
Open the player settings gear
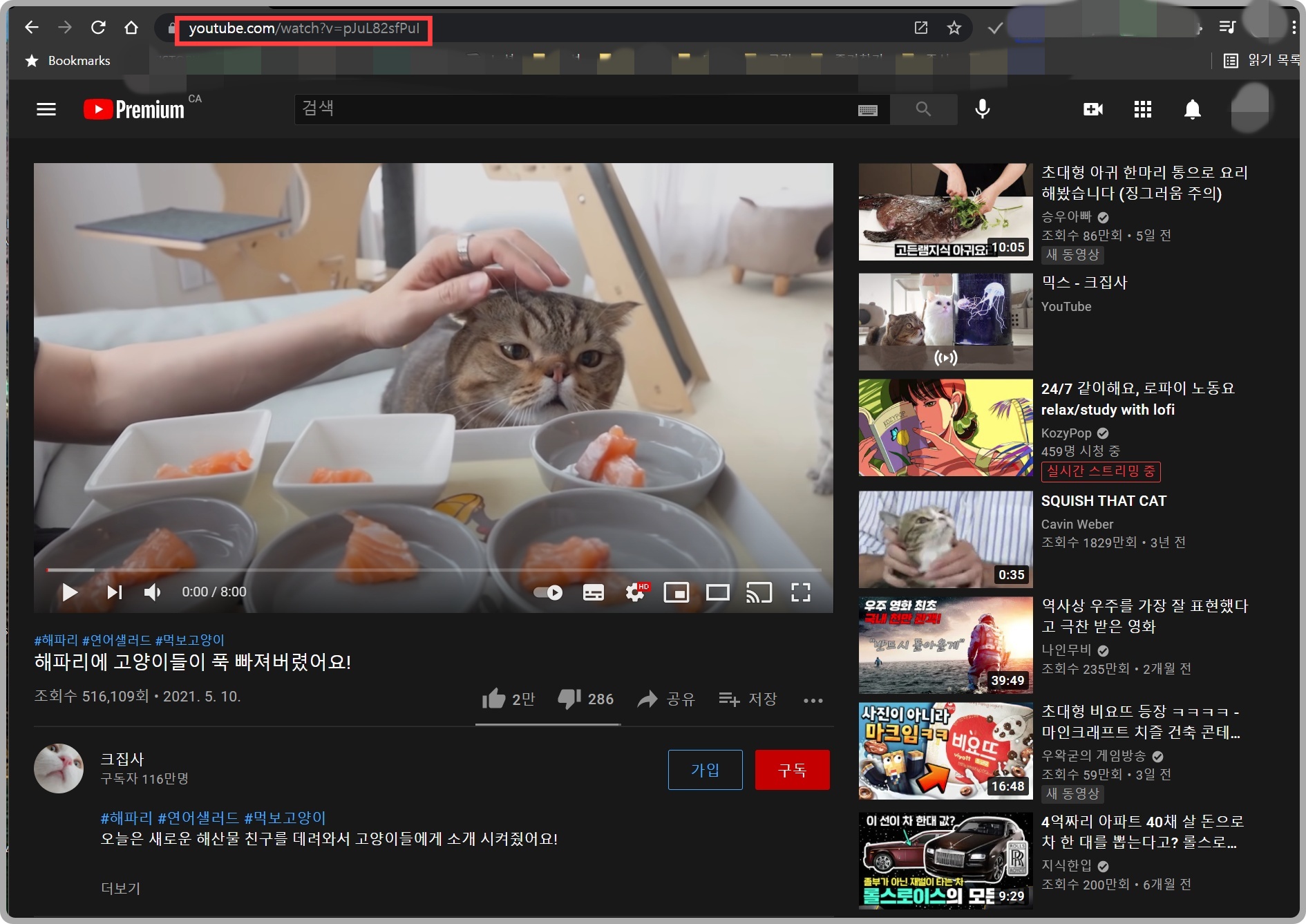click(x=633, y=592)
